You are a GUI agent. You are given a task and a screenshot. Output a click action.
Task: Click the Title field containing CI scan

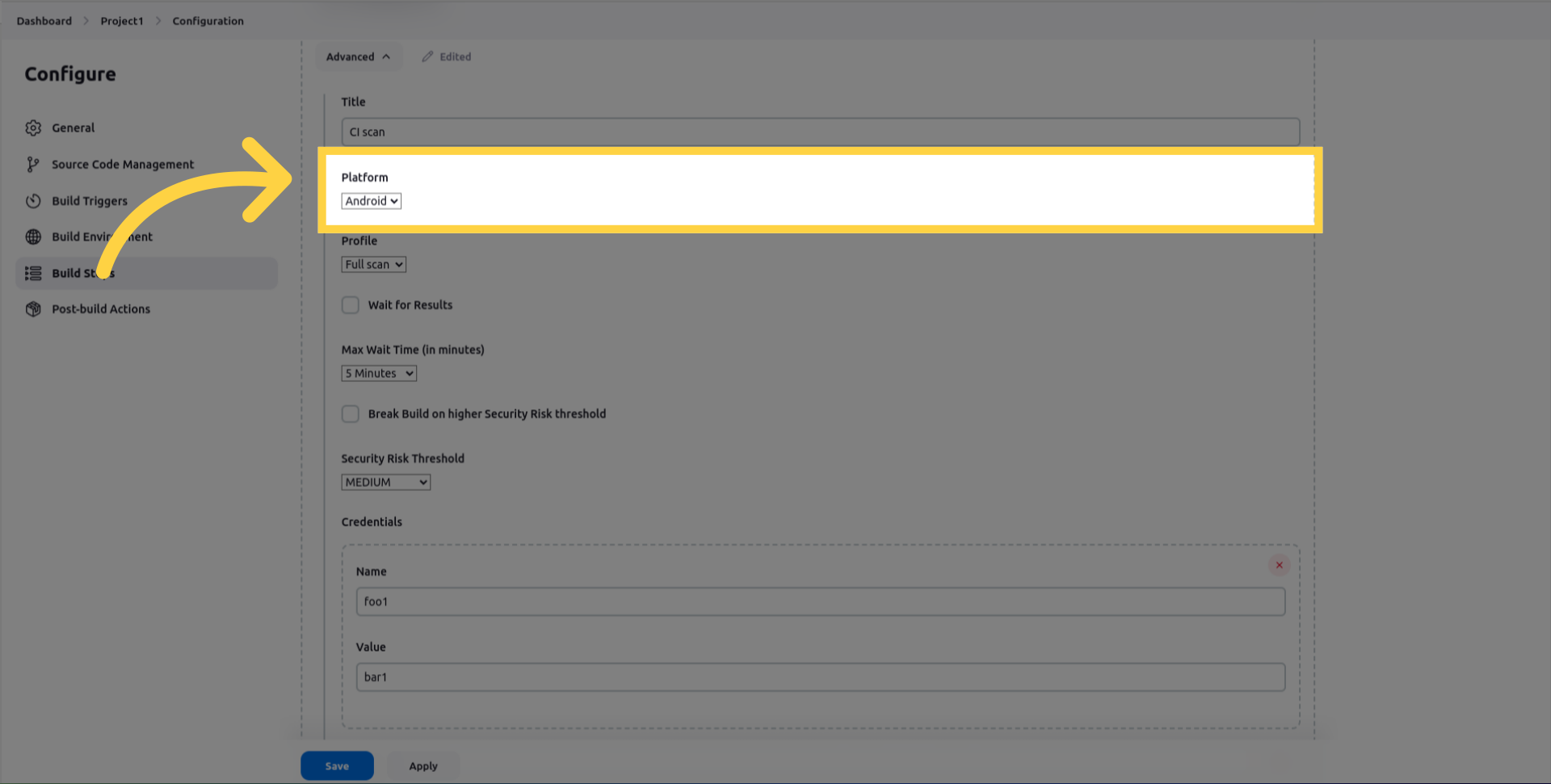pyautogui.click(x=820, y=132)
